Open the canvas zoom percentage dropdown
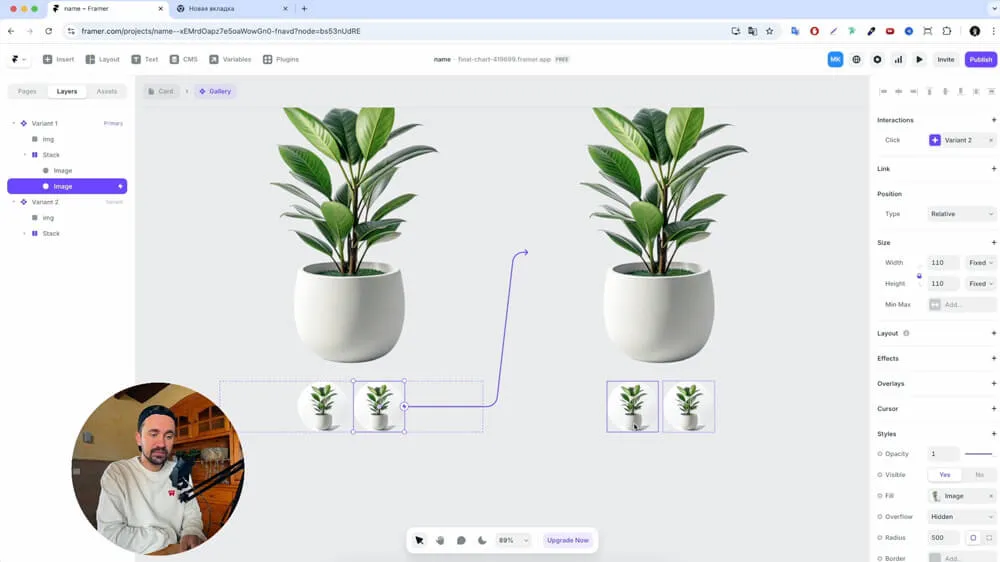1000x562 pixels. click(513, 540)
